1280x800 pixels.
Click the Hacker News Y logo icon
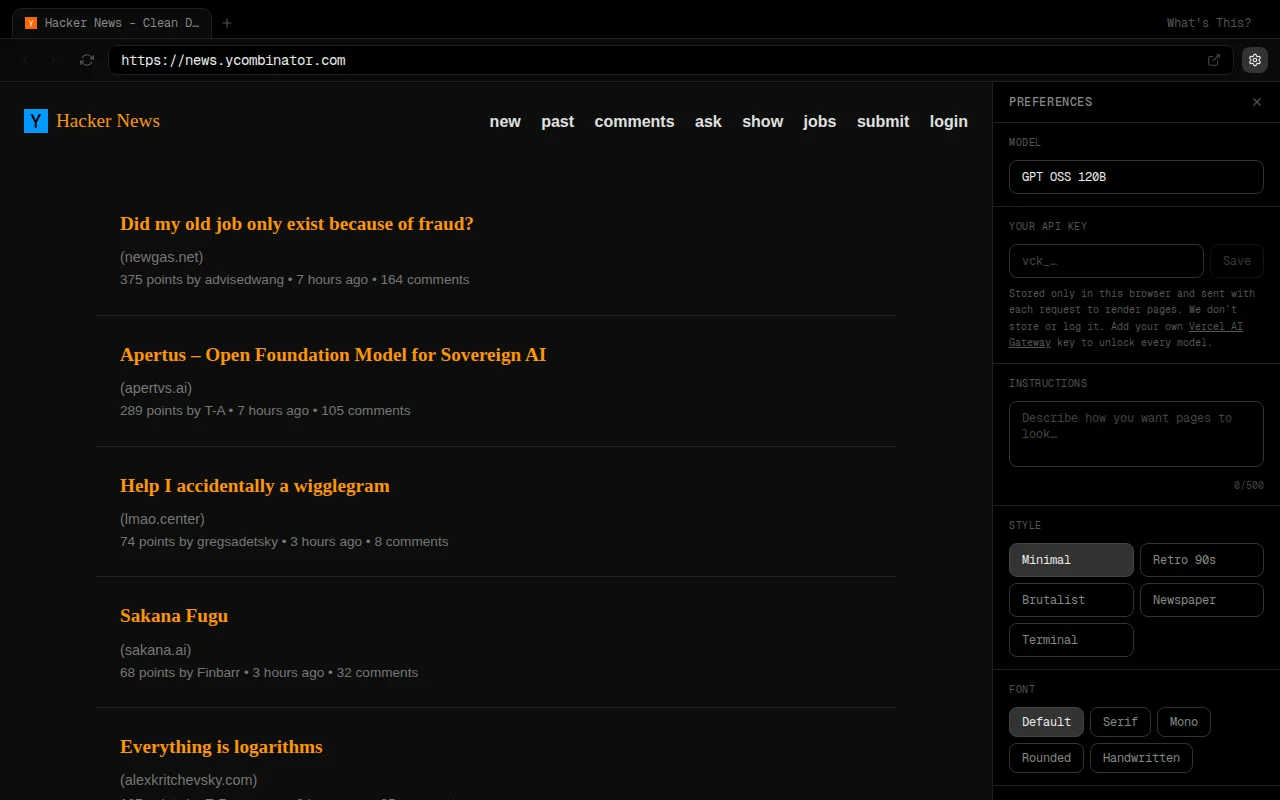click(x=36, y=121)
